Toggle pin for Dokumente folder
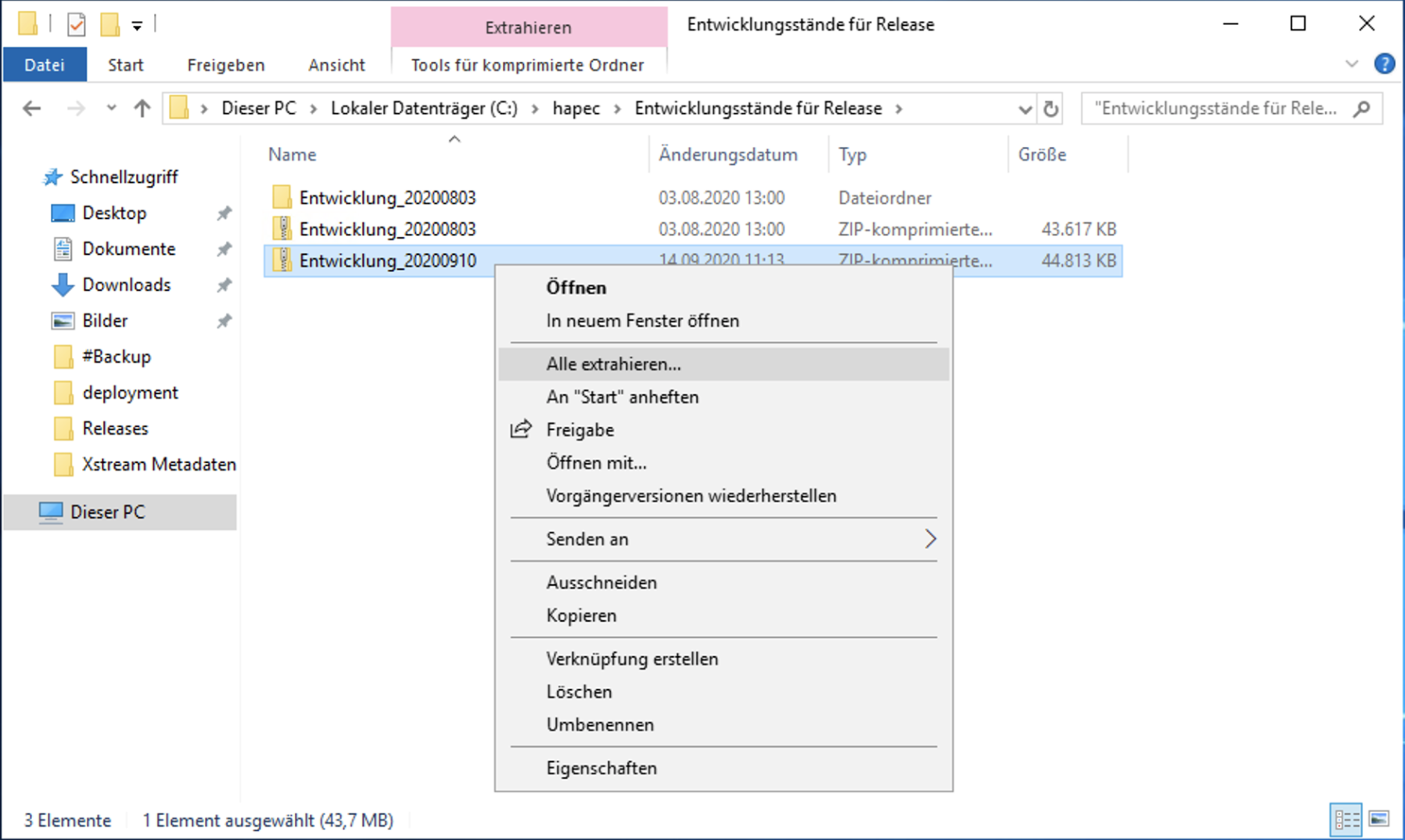 (x=225, y=249)
